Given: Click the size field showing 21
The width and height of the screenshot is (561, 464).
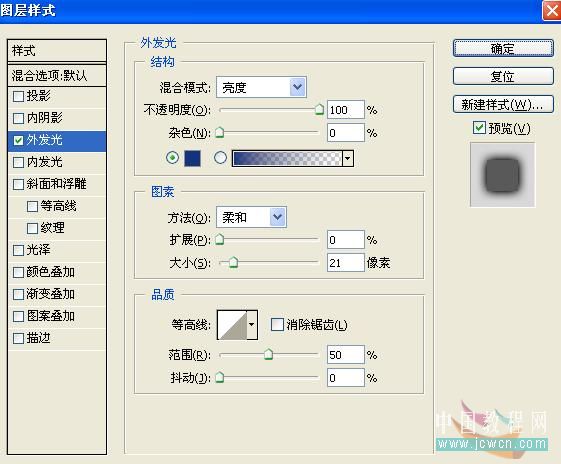Looking at the screenshot, I should (x=346, y=263).
